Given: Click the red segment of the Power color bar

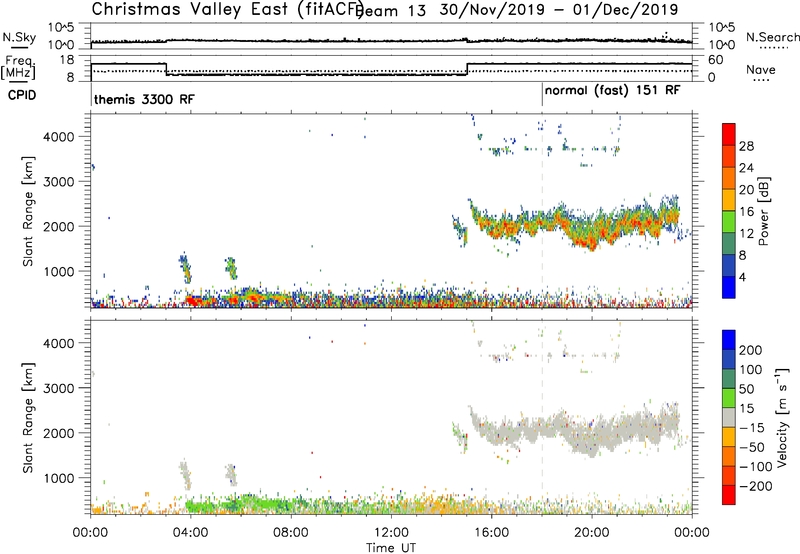Looking at the screenshot, I should pyautogui.click(x=729, y=134).
